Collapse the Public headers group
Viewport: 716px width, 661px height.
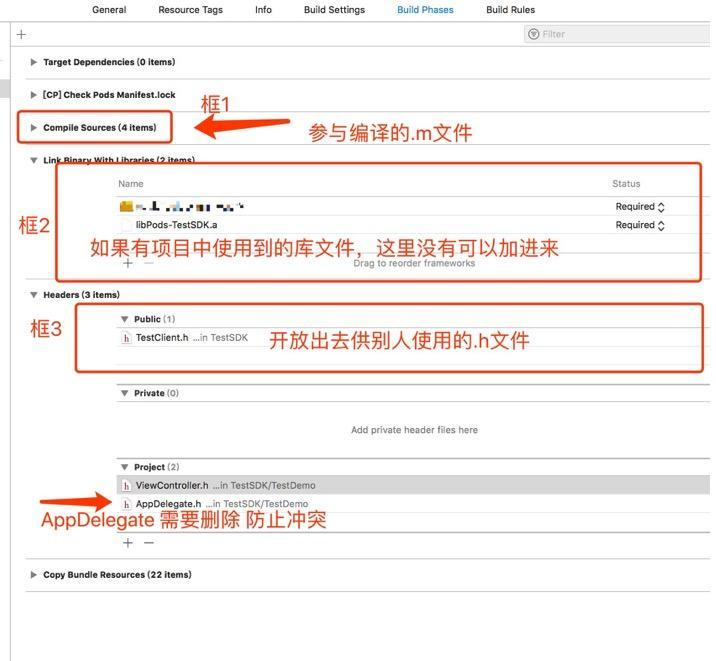pyautogui.click(x=124, y=319)
